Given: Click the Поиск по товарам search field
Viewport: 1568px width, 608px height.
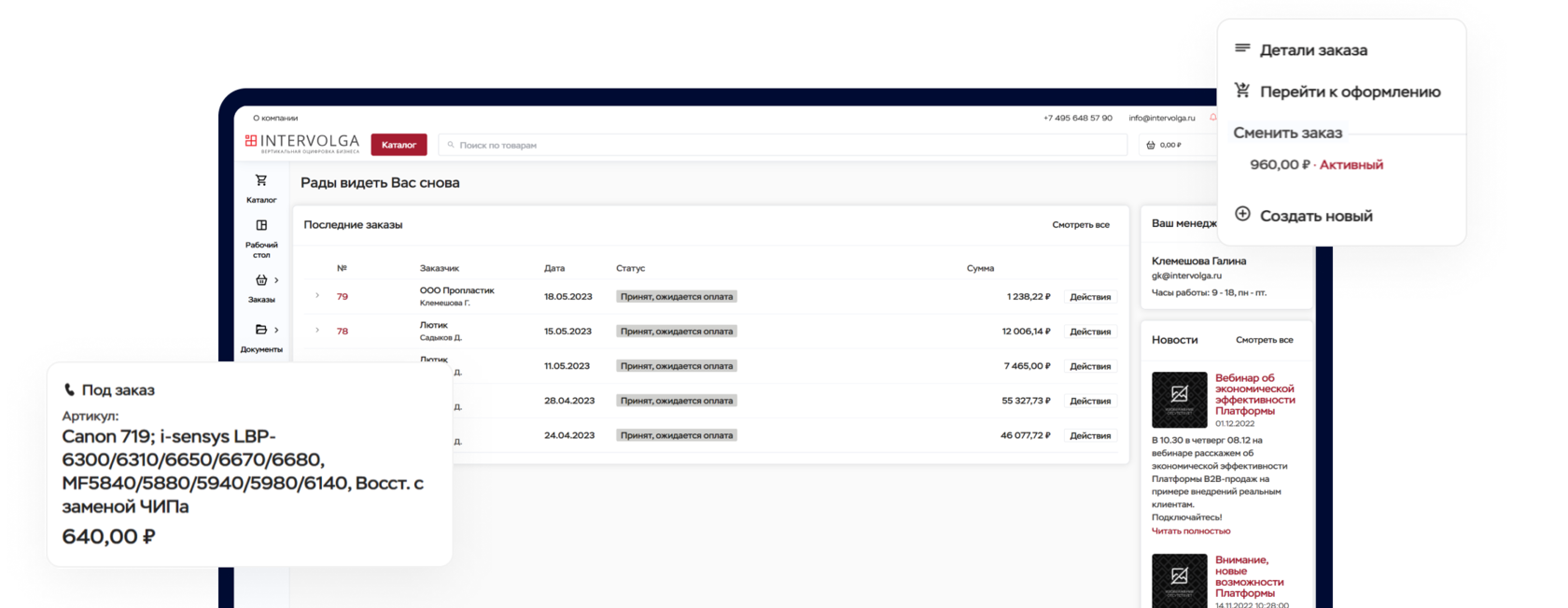Looking at the screenshot, I should pos(783,145).
